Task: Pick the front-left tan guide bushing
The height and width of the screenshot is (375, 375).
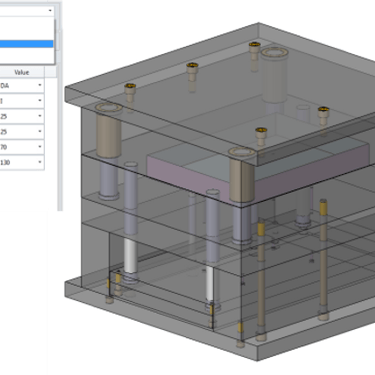Action: [x=108, y=131]
